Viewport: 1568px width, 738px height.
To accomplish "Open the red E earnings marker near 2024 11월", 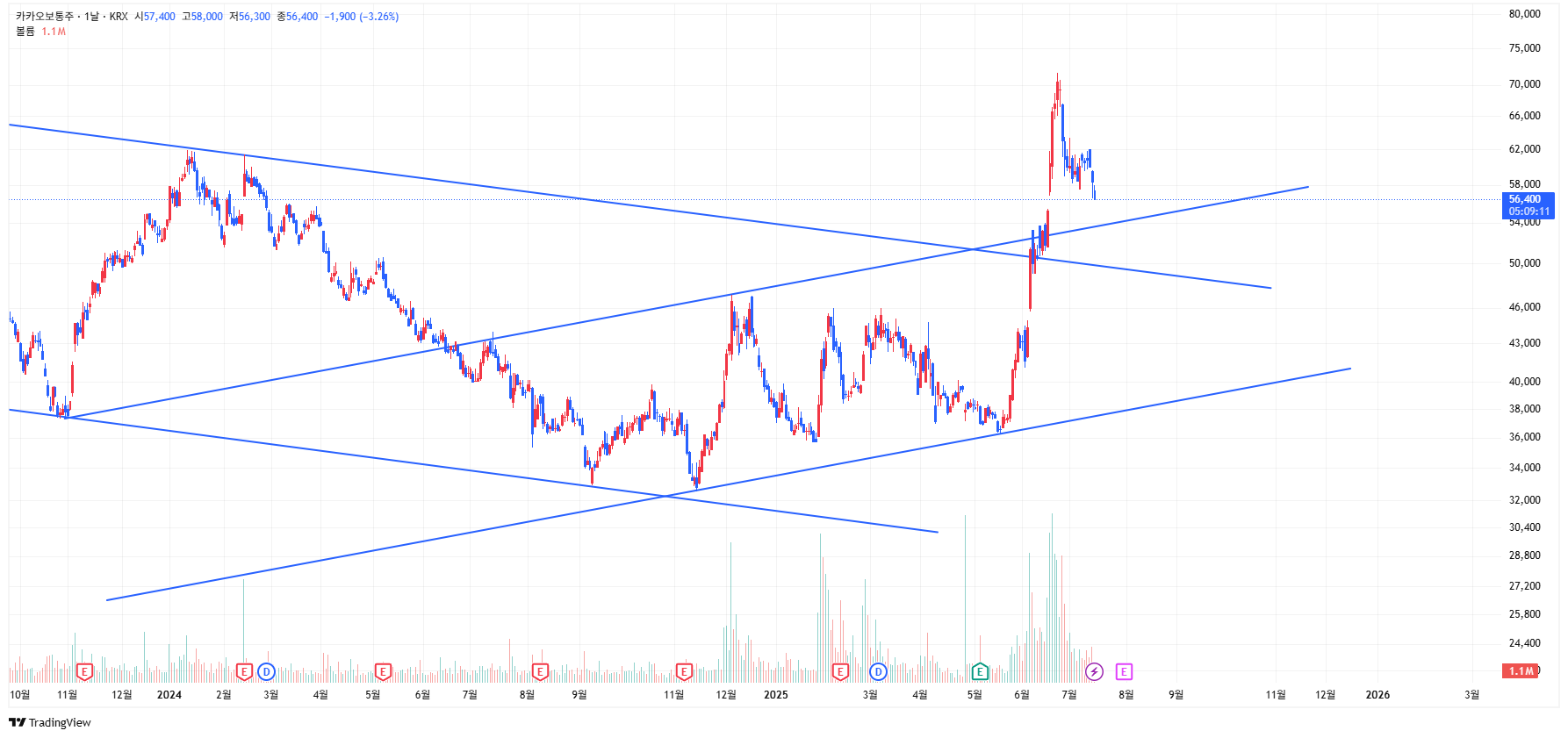I will pyautogui.click(x=684, y=672).
